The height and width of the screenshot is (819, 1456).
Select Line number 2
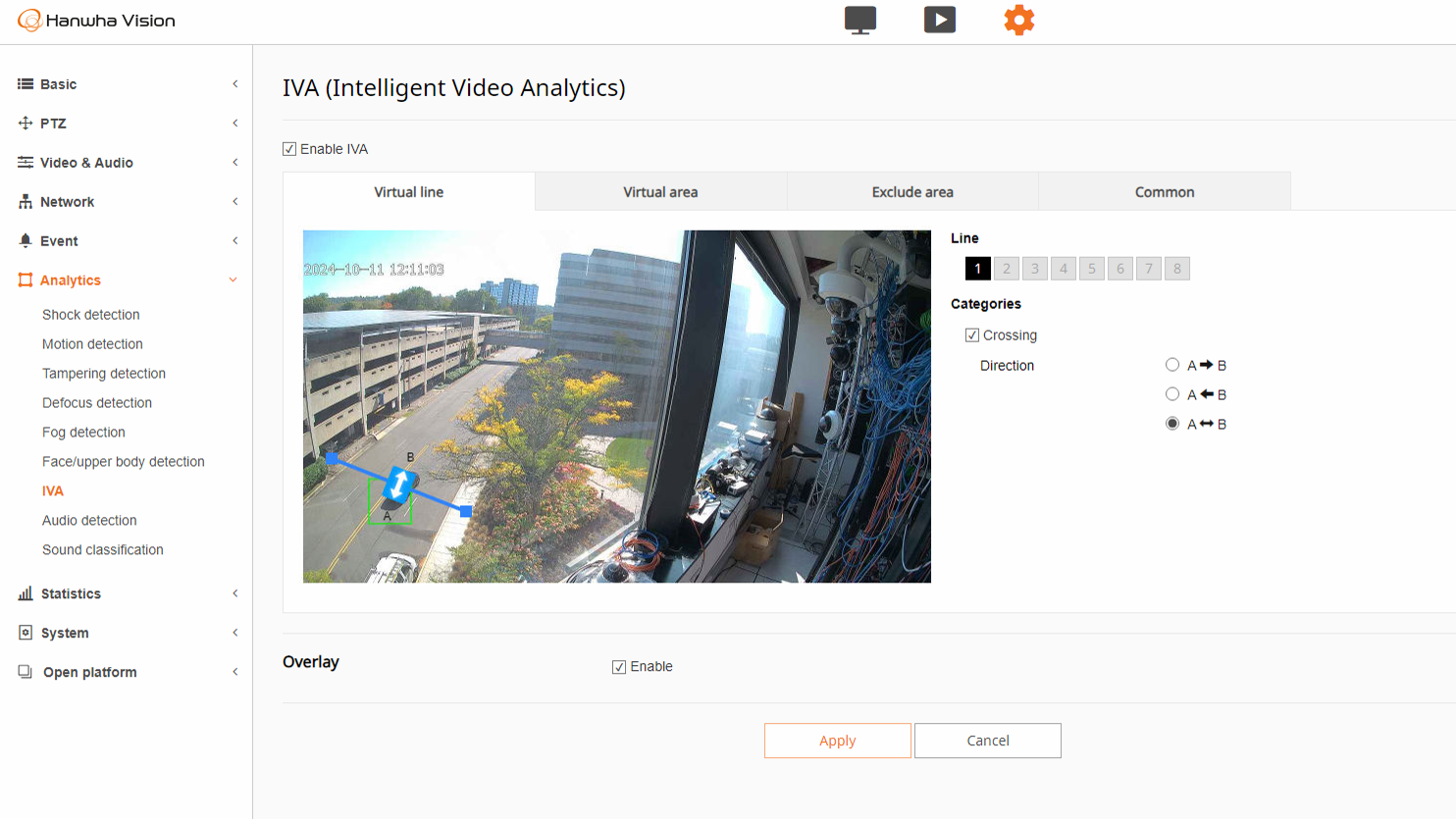coord(1006,267)
